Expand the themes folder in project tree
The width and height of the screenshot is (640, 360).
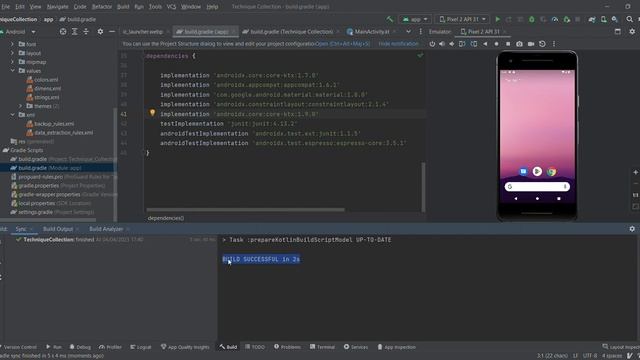[20, 106]
